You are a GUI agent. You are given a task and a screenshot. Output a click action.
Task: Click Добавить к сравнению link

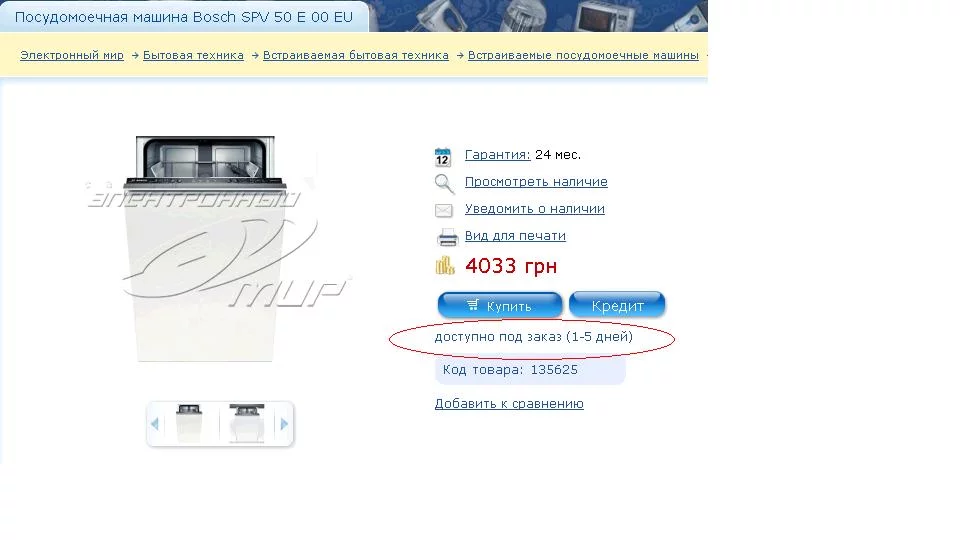[509, 403]
